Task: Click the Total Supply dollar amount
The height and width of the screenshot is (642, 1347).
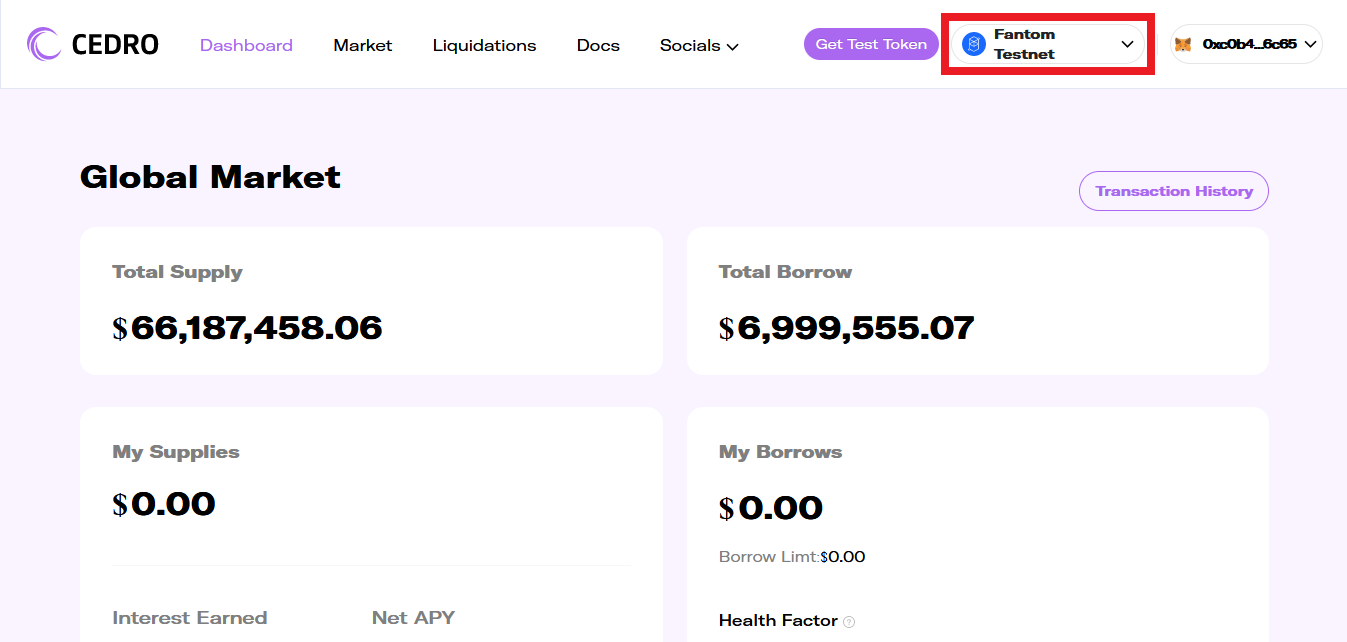Action: tap(247, 328)
